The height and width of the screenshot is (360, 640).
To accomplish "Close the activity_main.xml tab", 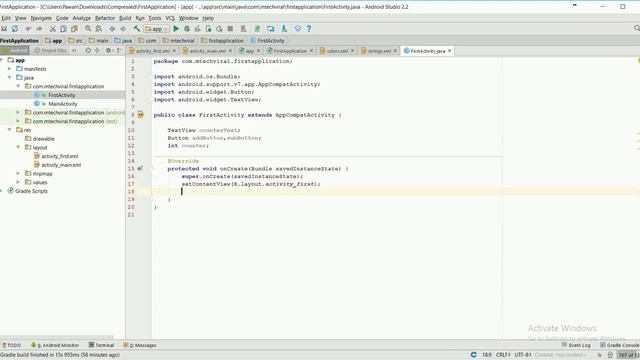I will point(230,51).
